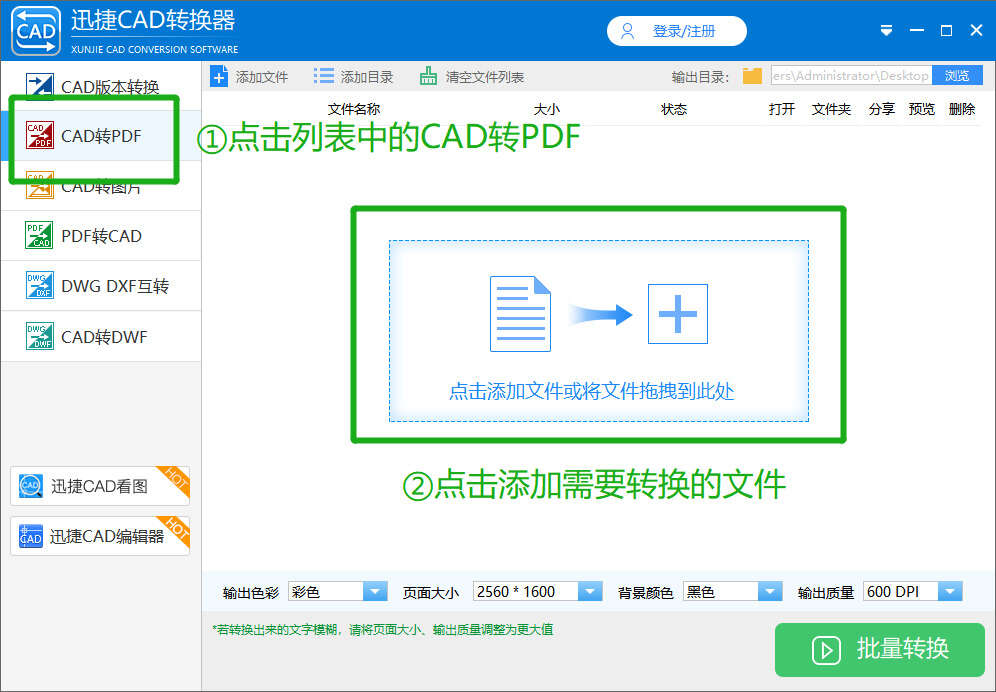Click the document icon in drop area
Viewport: 996px width, 692px height.
520,313
